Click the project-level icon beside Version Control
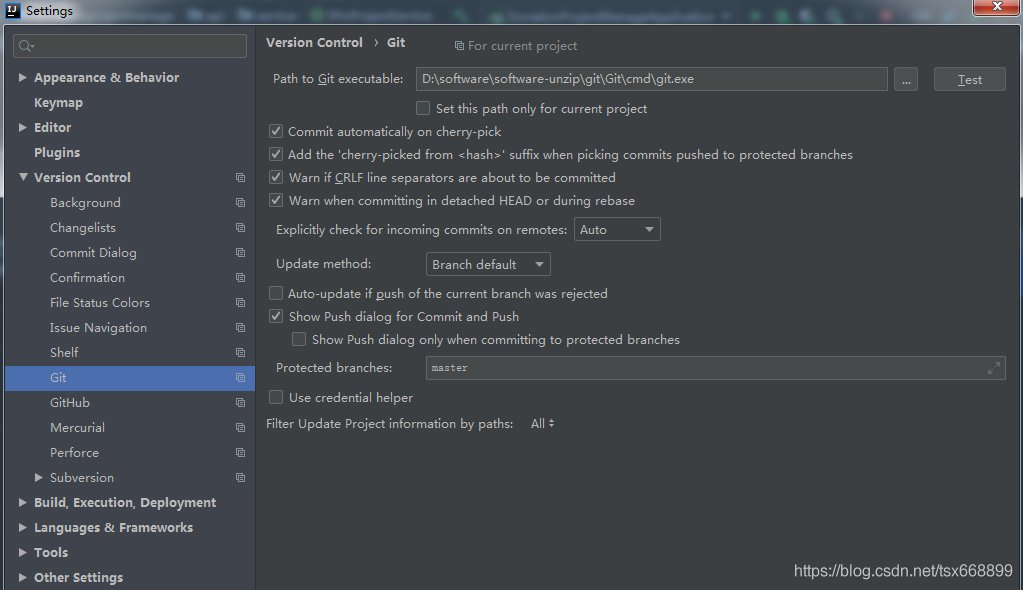Image resolution: width=1023 pixels, height=590 pixels. pyautogui.click(x=240, y=178)
